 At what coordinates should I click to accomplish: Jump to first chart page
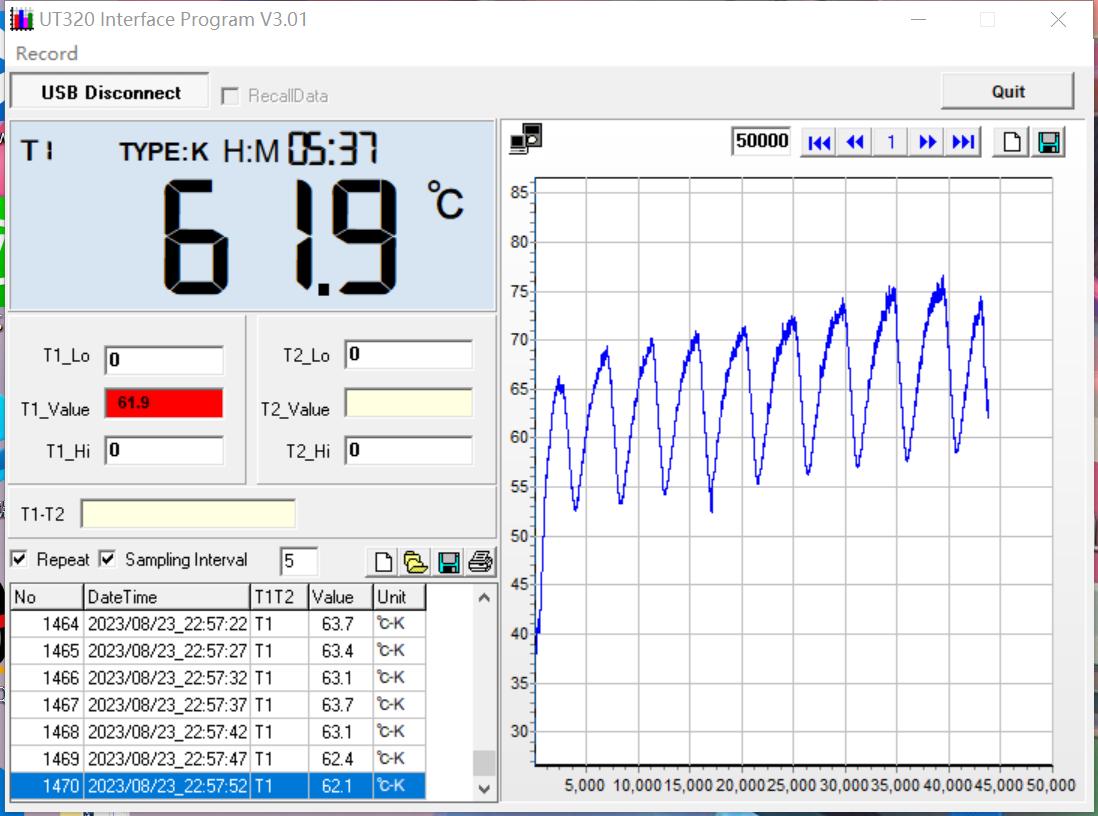[x=819, y=142]
